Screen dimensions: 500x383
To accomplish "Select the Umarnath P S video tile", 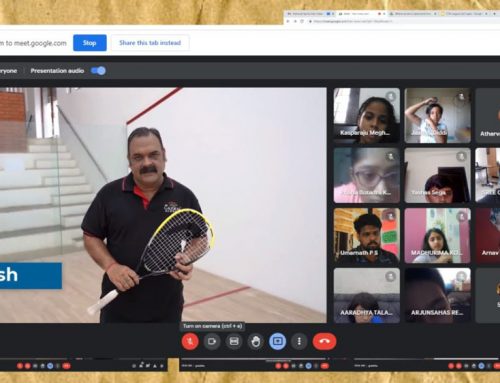I will tap(367, 236).
